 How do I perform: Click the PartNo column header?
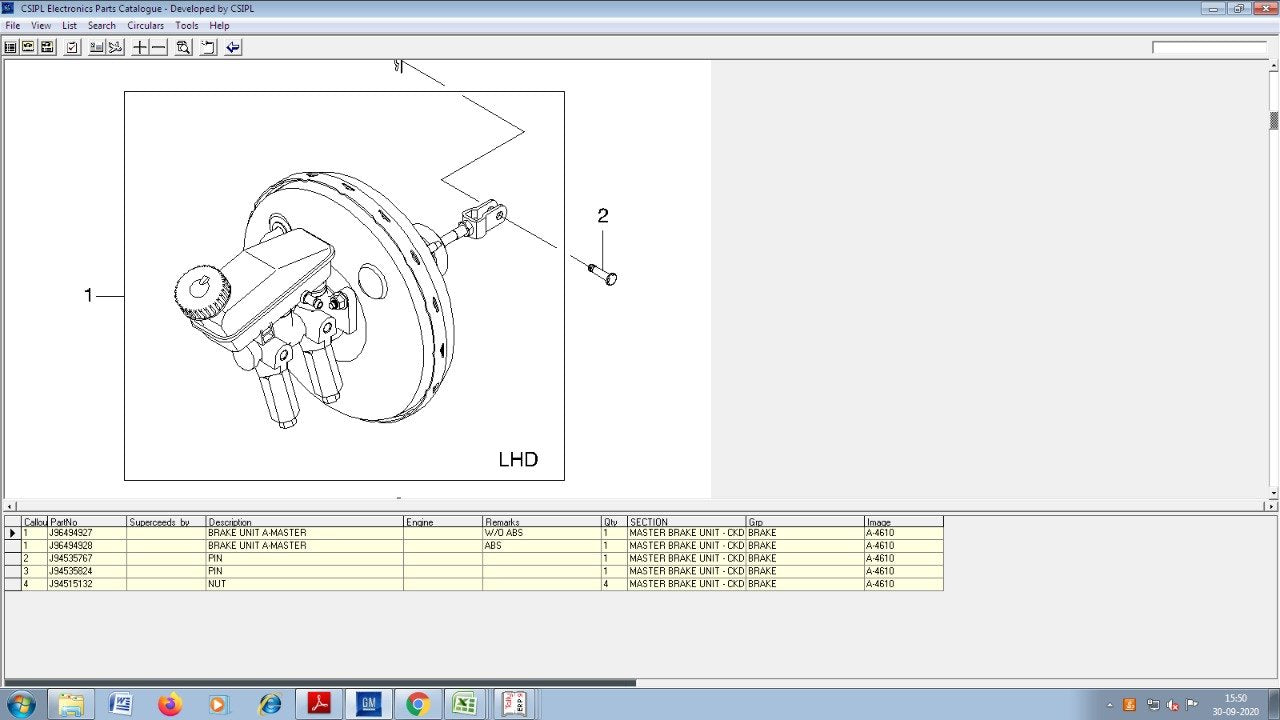pos(87,522)
